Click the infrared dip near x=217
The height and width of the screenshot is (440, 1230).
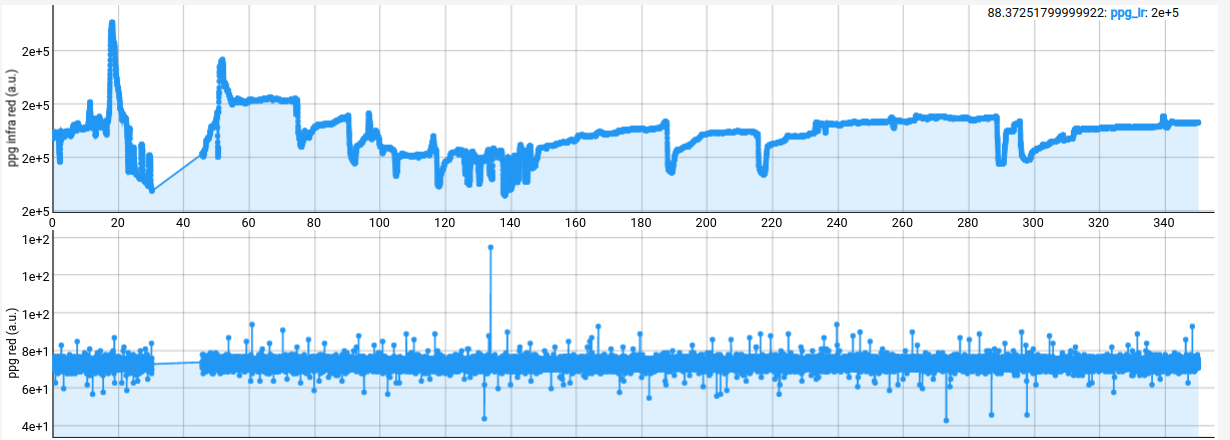coord(762,172)
